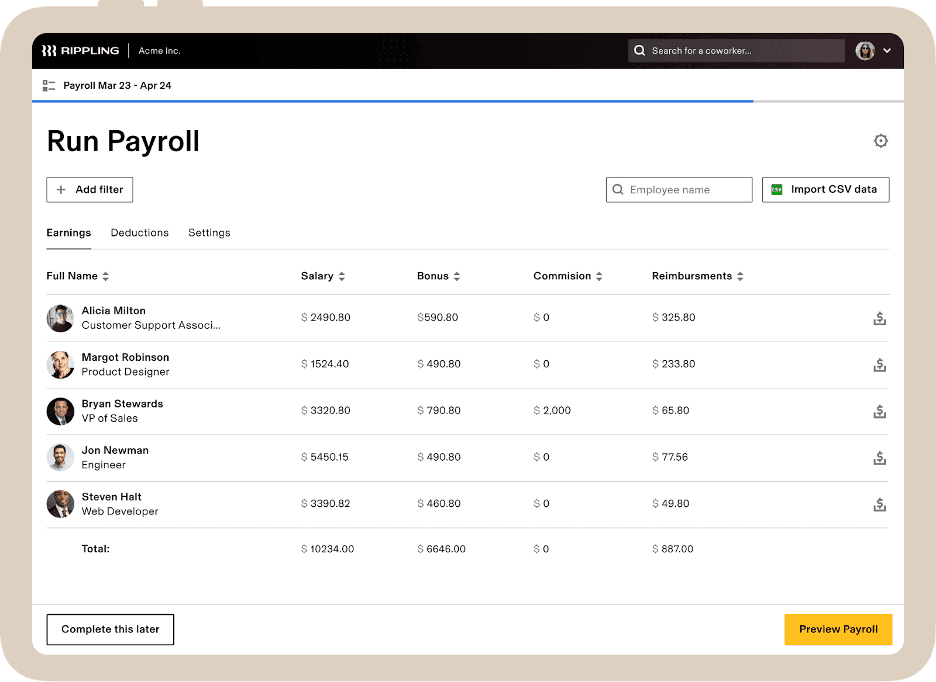Open Margot Robinson's profile photo
Viewport: 936px width, 682px height.
[60, 364]
